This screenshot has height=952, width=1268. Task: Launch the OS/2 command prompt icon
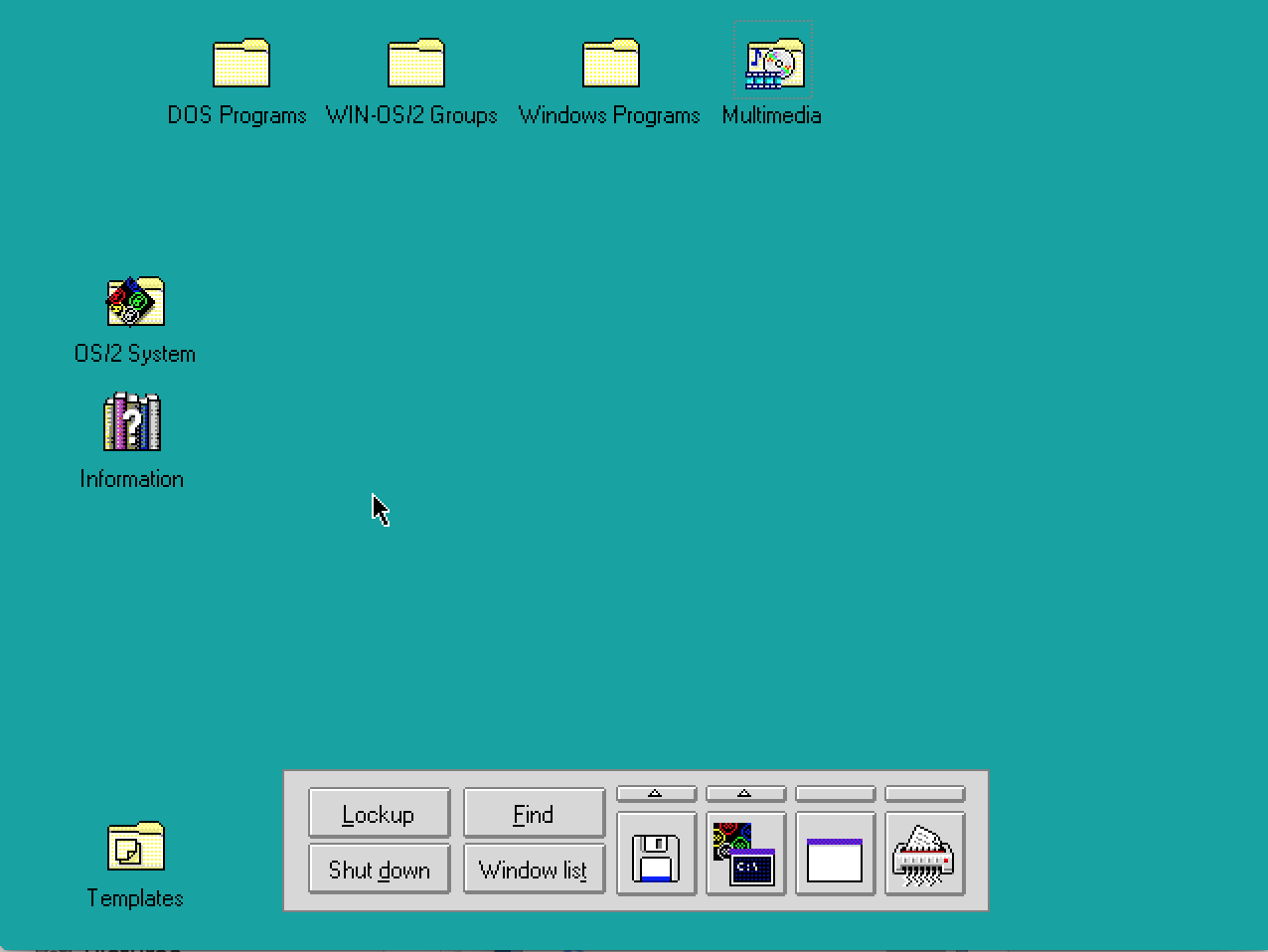[x=745, y=855]
